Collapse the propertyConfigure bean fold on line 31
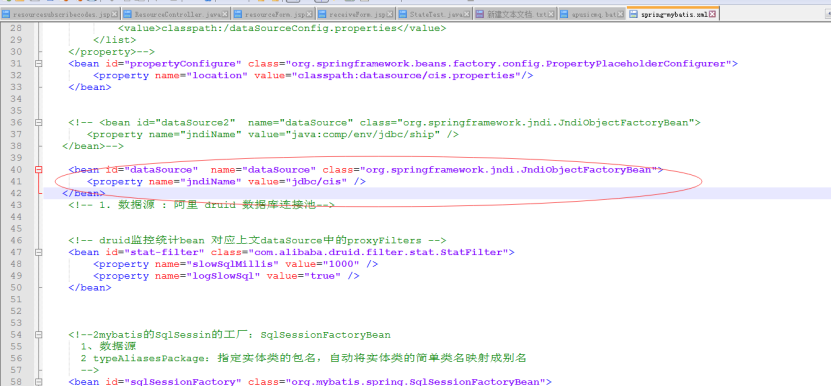 38,64
